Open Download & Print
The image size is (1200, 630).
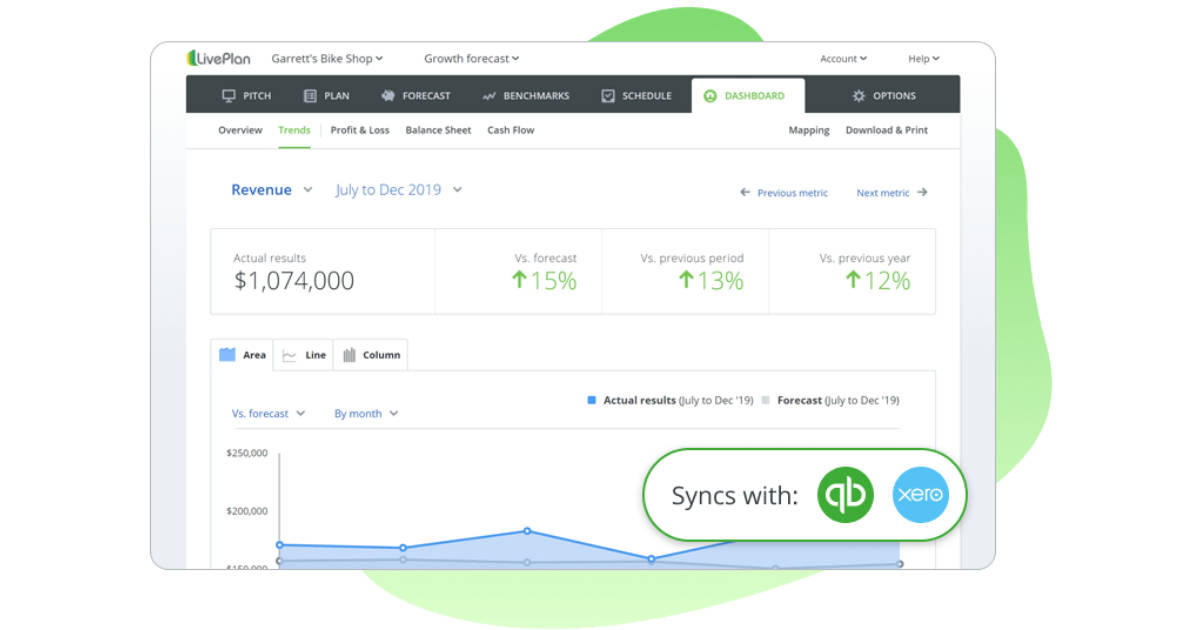886,130
